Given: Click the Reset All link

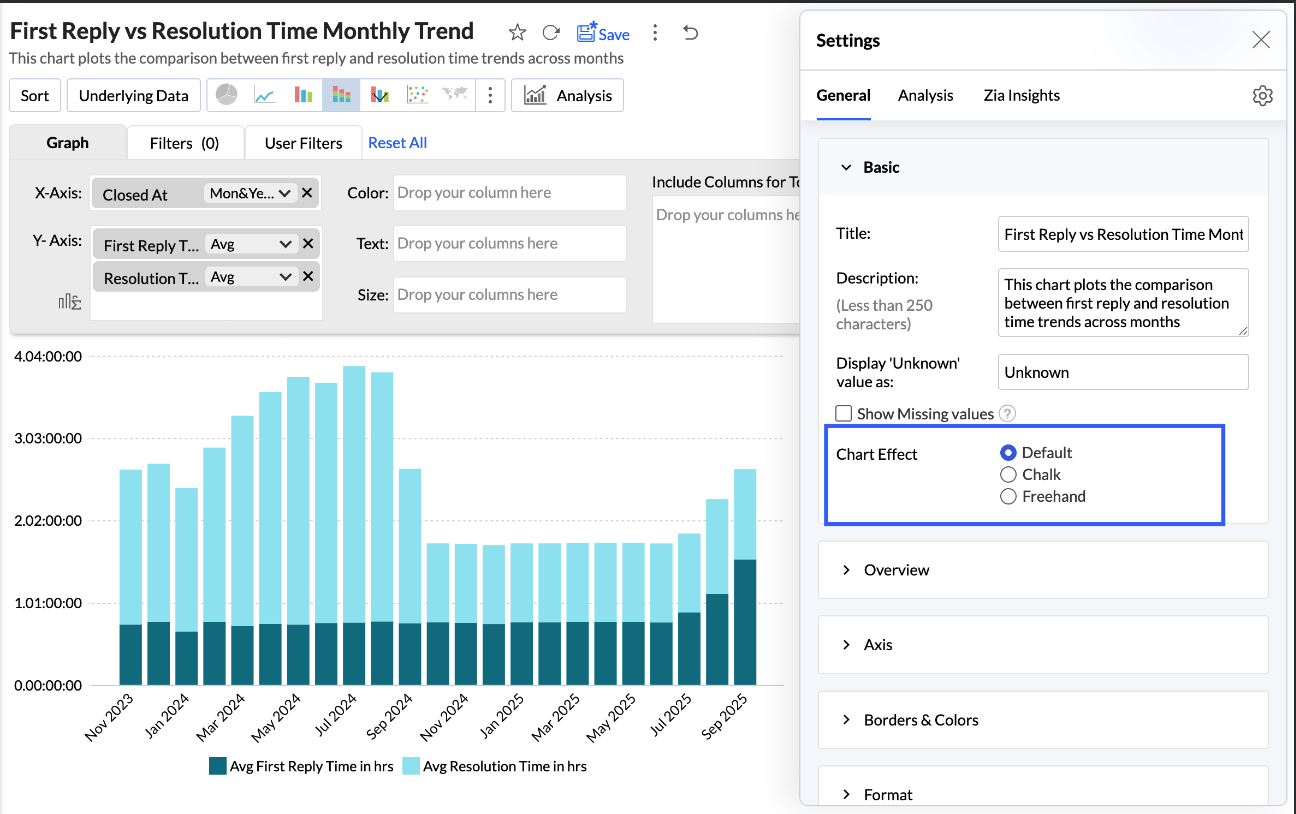Looking at the screenshot, I should [397, 143].
